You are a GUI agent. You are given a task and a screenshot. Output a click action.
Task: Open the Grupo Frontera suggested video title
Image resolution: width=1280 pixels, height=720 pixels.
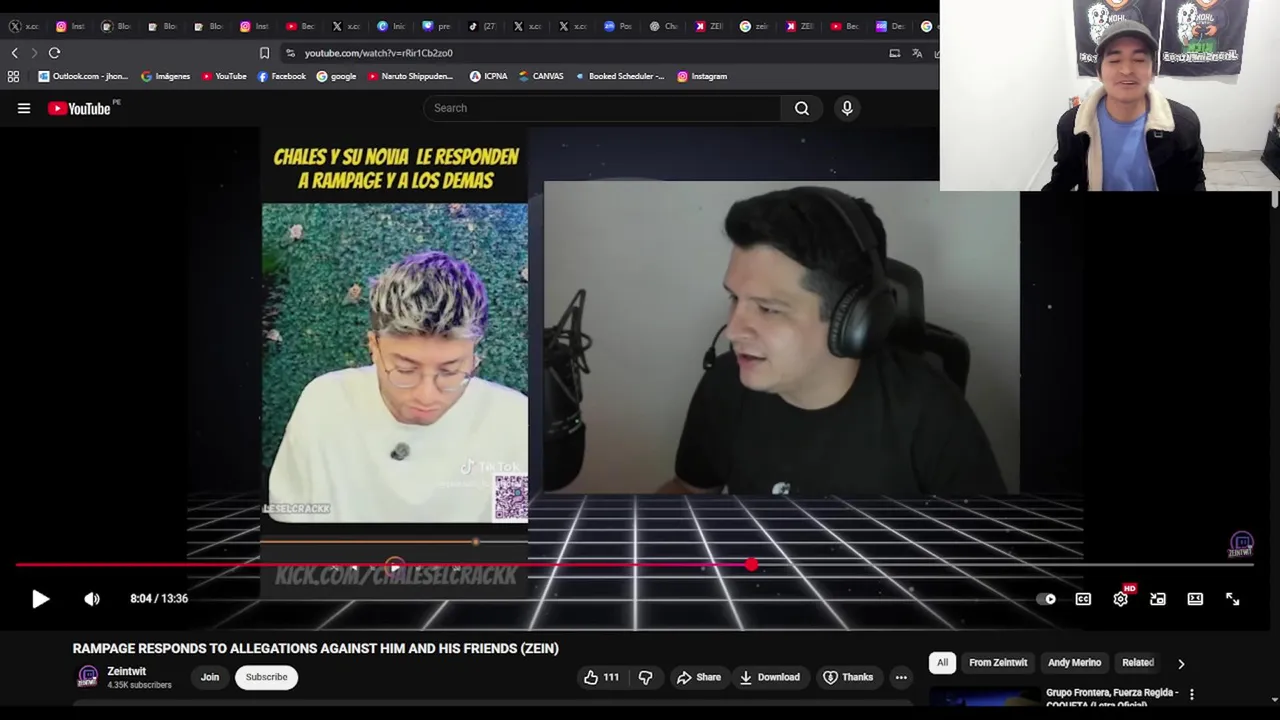coord(1111,697)
